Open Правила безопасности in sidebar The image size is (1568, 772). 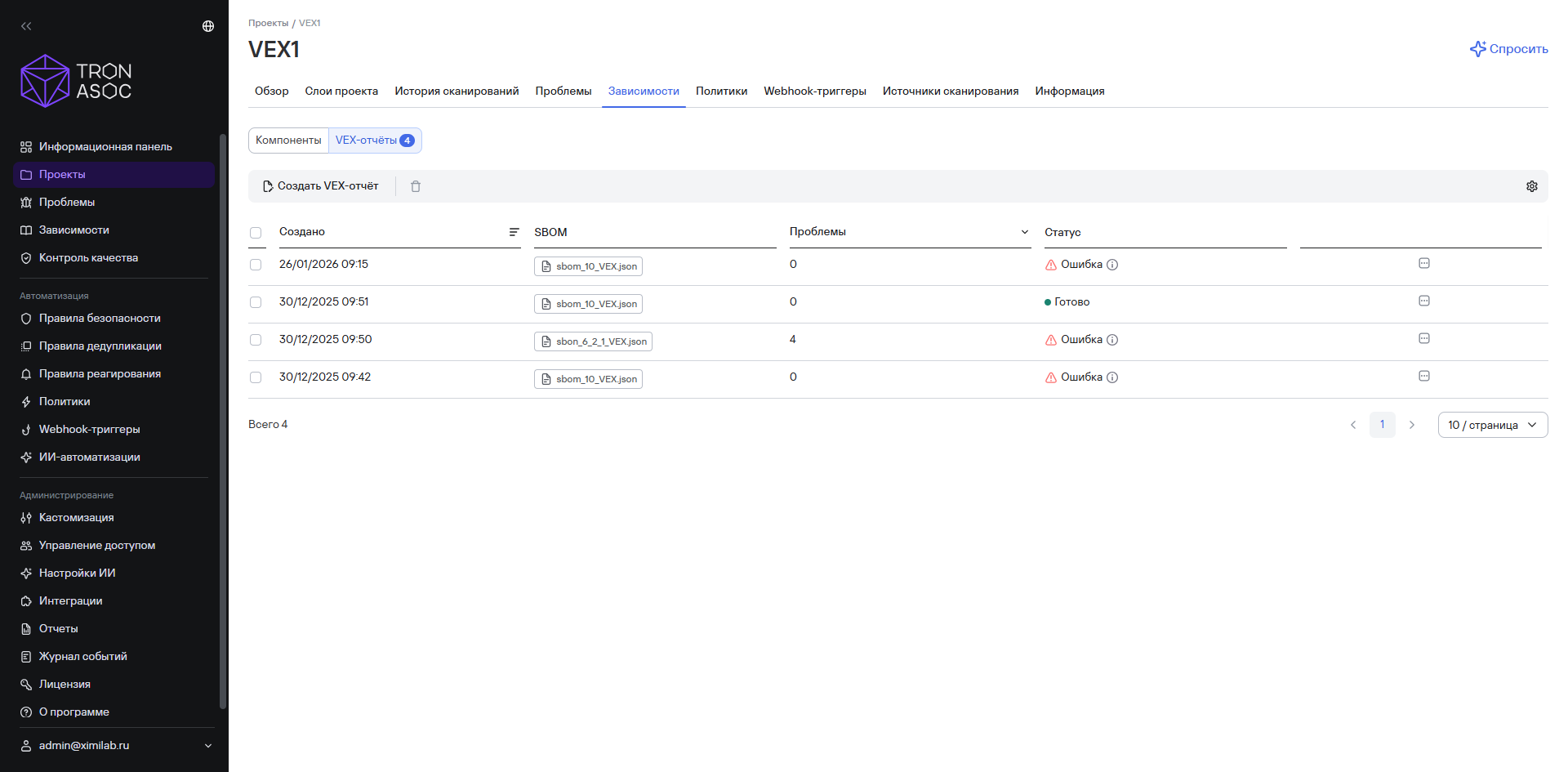[114, 319]
